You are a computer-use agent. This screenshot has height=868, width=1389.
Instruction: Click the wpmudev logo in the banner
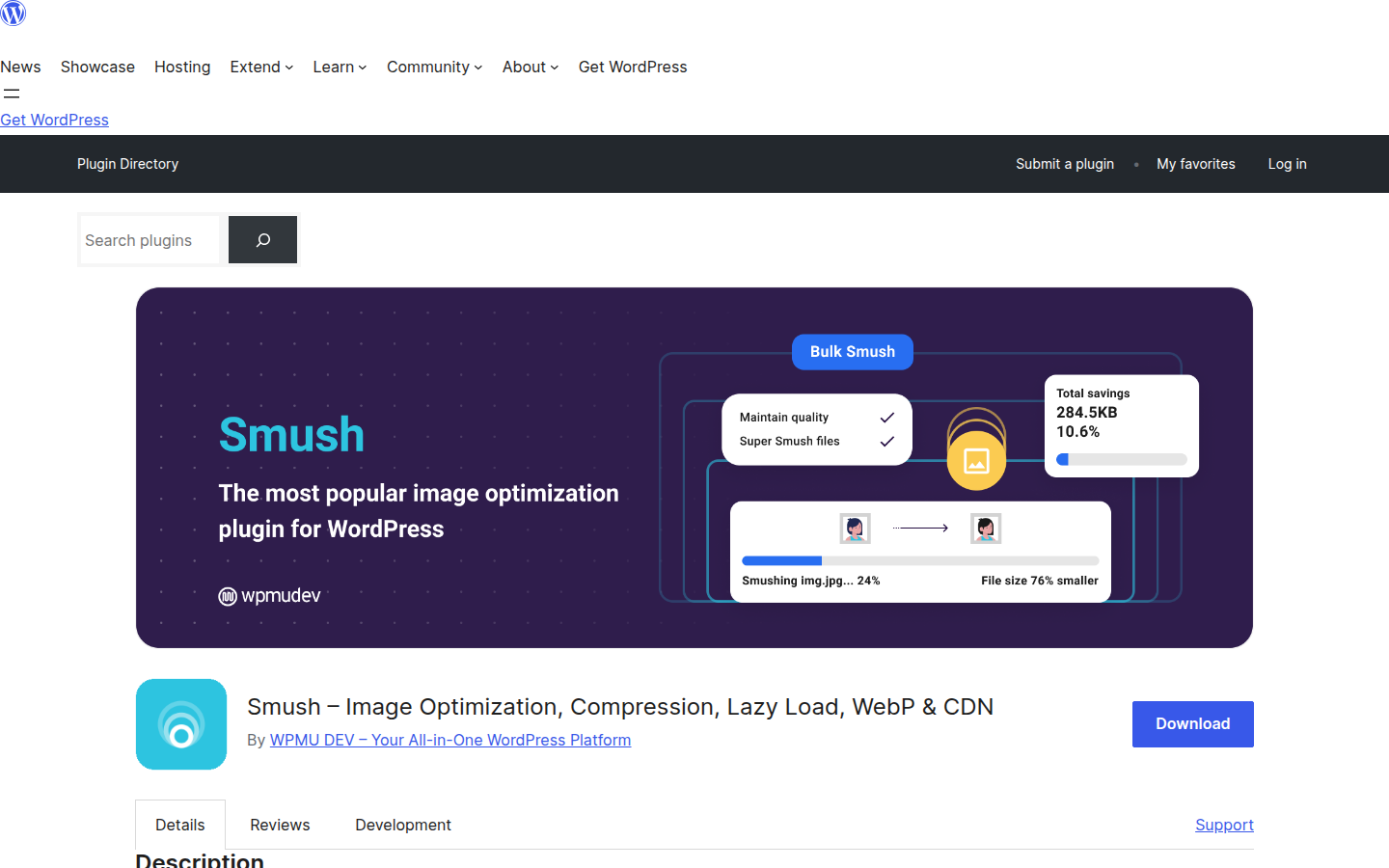pos(269,595)
